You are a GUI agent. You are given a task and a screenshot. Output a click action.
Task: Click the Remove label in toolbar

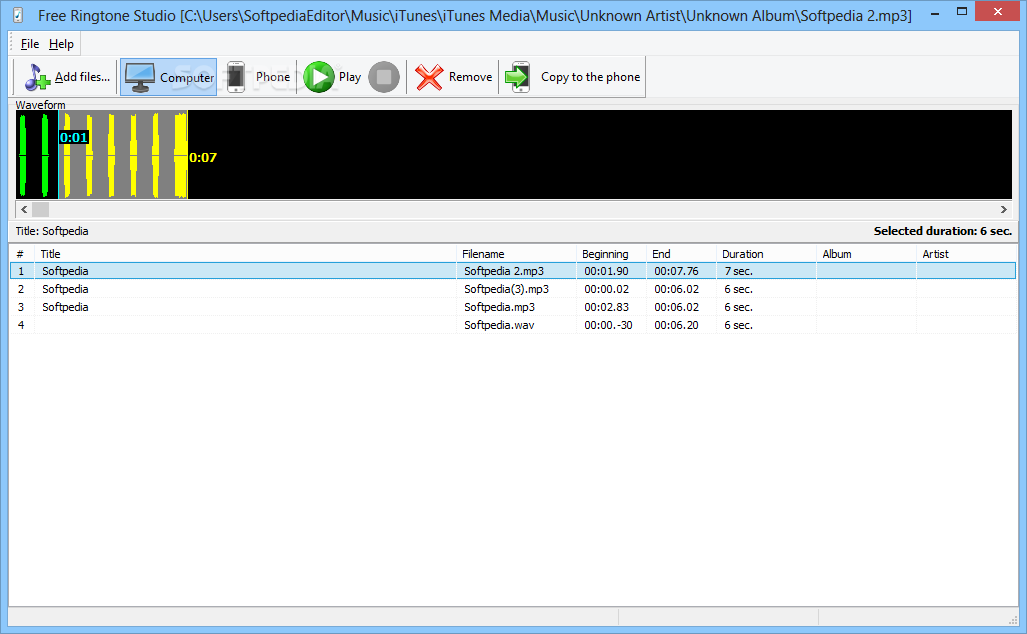pyautogui.click(x=470, y=77)
